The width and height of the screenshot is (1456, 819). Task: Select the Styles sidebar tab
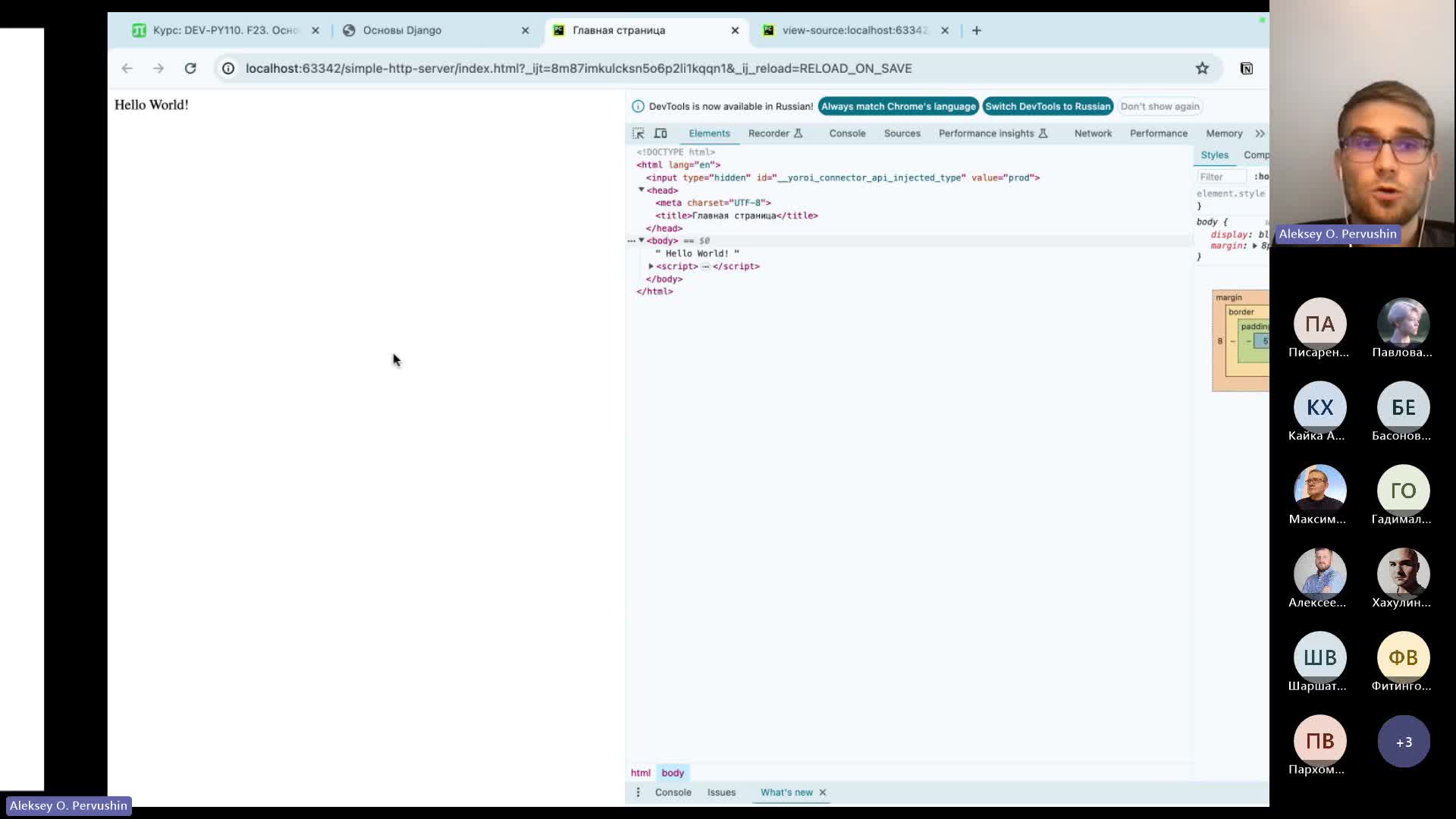coord(1214,155)
